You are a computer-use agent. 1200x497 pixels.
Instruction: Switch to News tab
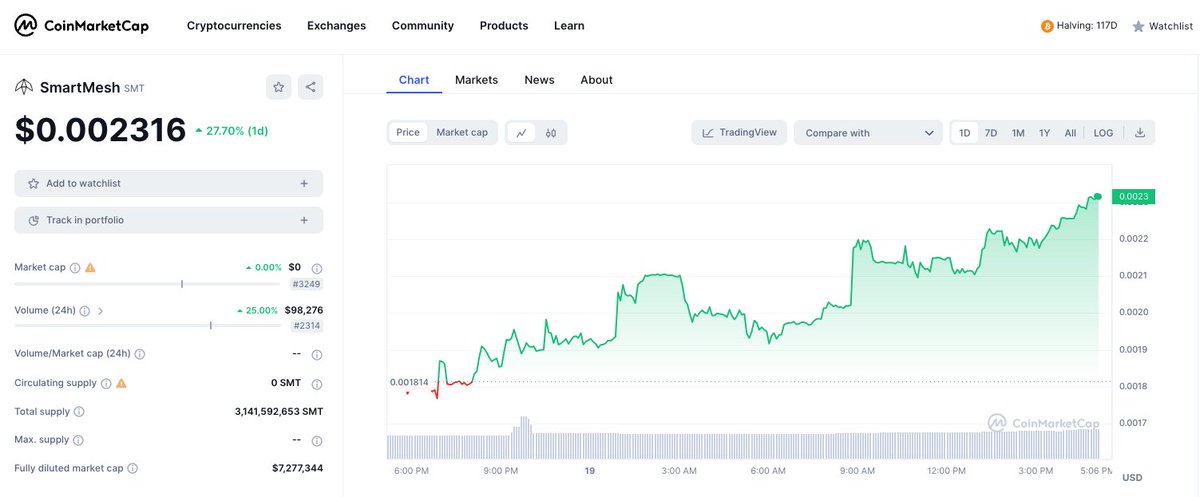tap(539, 80)
